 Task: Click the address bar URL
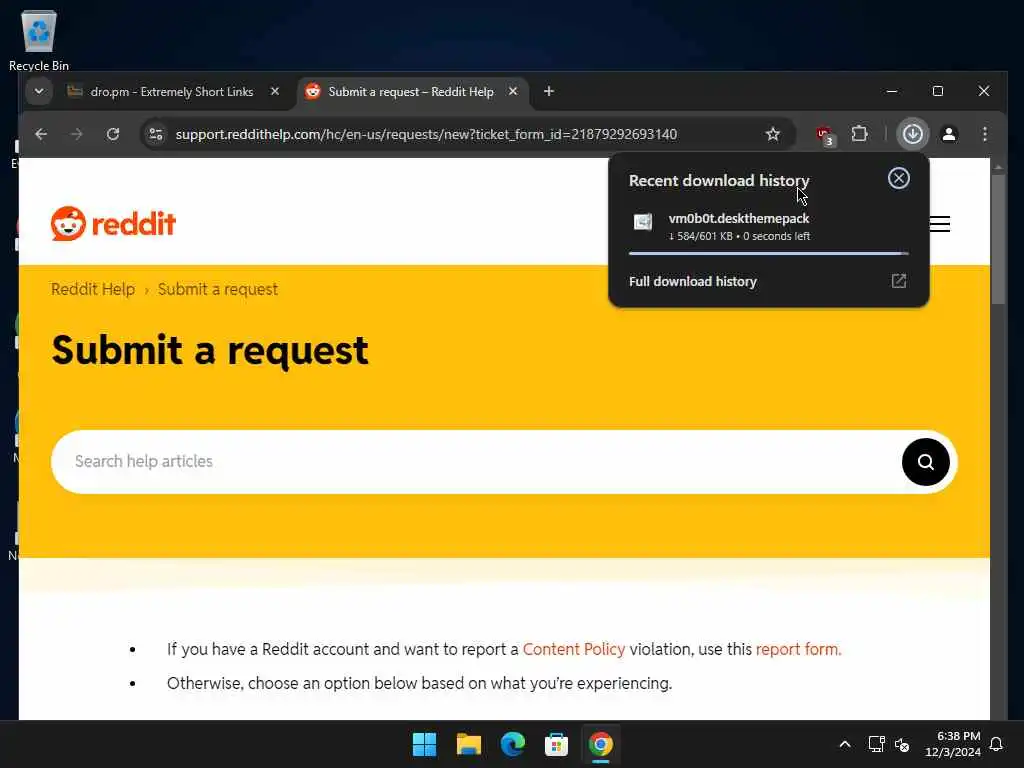(426, 135)
